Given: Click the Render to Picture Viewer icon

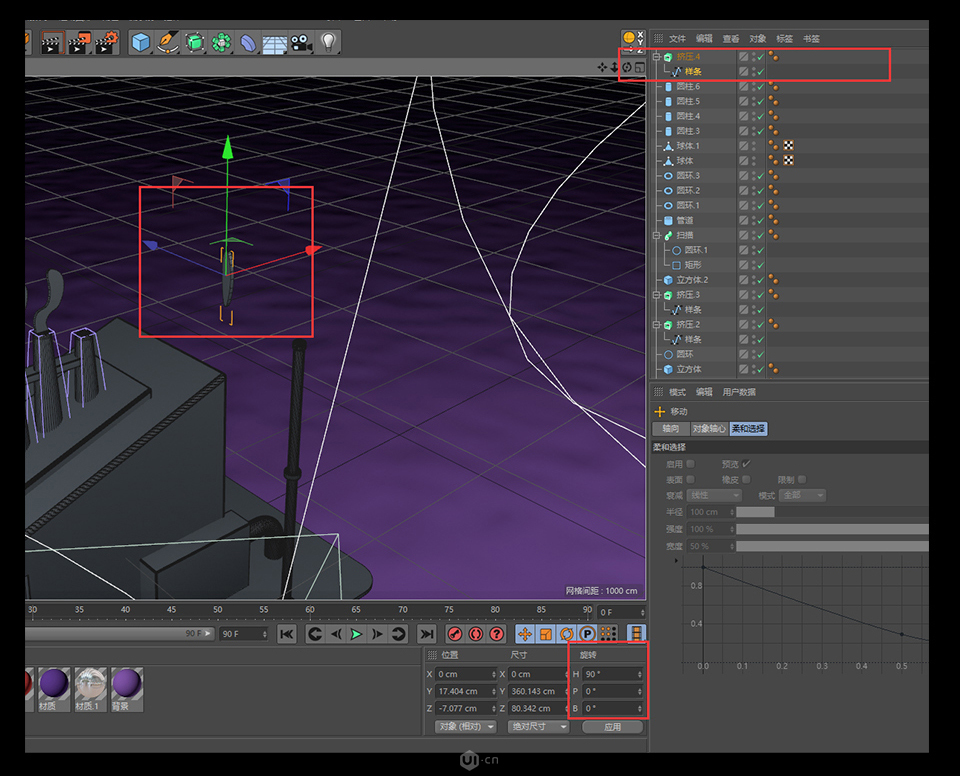Looking at the screenshot, I should point(81,42).
